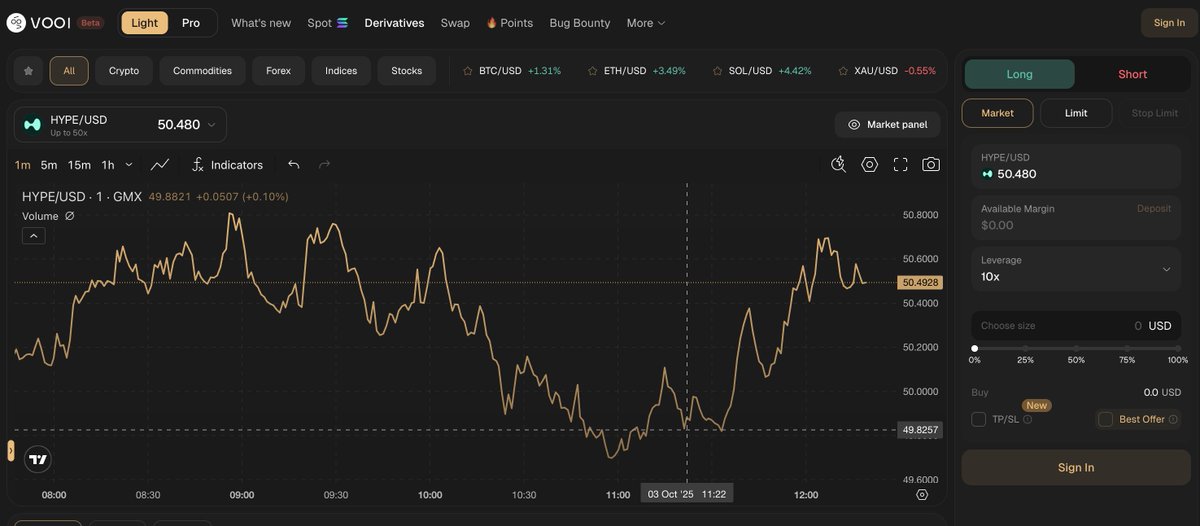Image resolution: width=1200 pixels, height=526 pixels.
Task: Select 1m timeframe
Action: click(23, 165)
